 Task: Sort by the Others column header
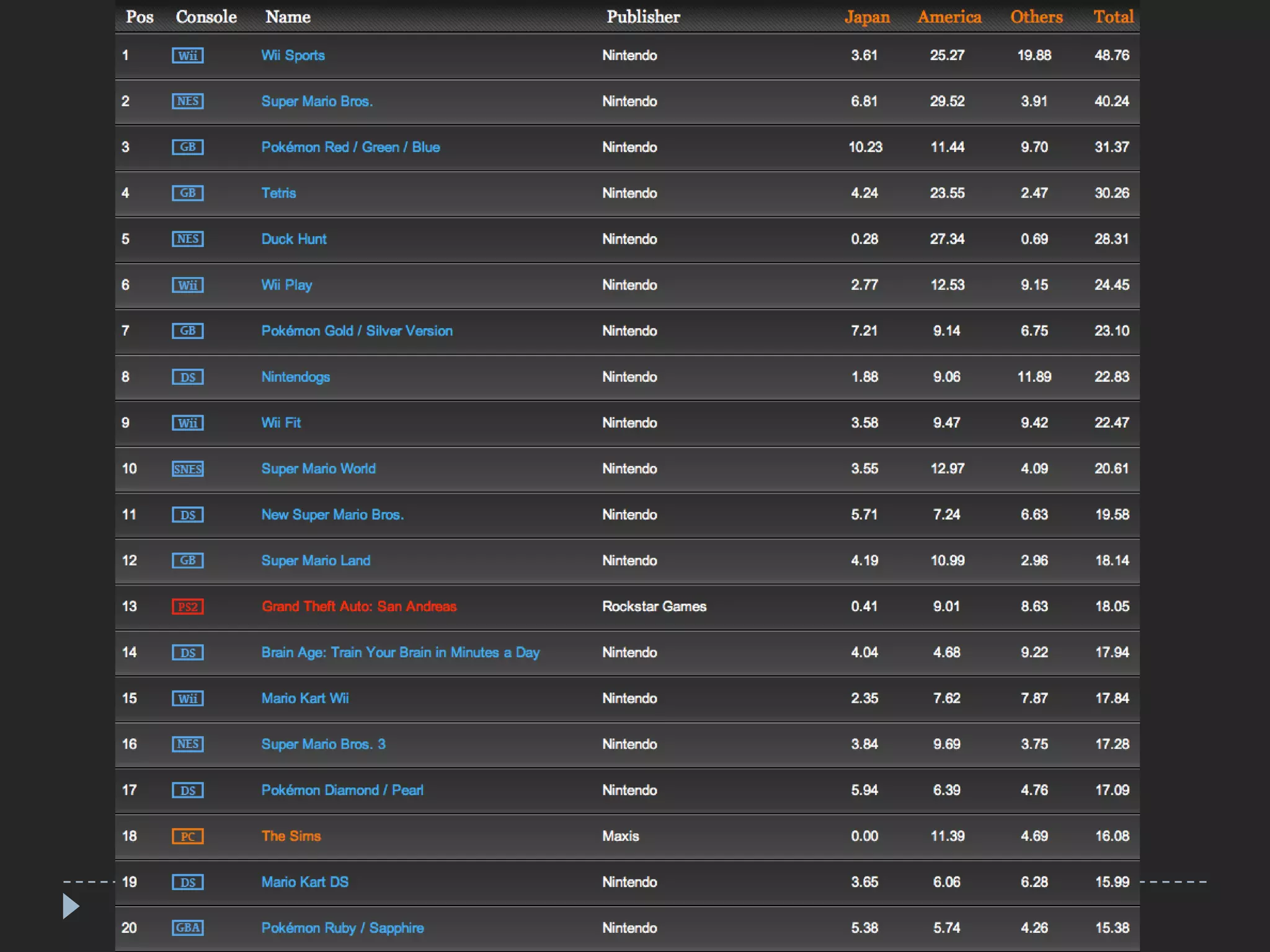[1036, 17]
